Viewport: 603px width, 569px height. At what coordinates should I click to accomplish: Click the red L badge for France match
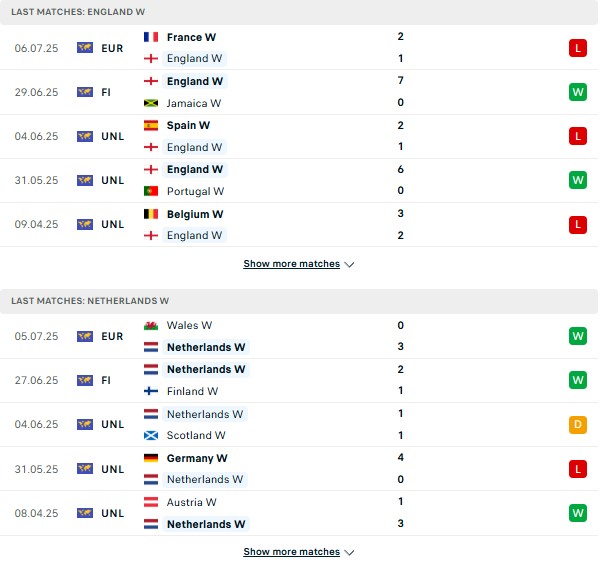click(x=578, y=48)
